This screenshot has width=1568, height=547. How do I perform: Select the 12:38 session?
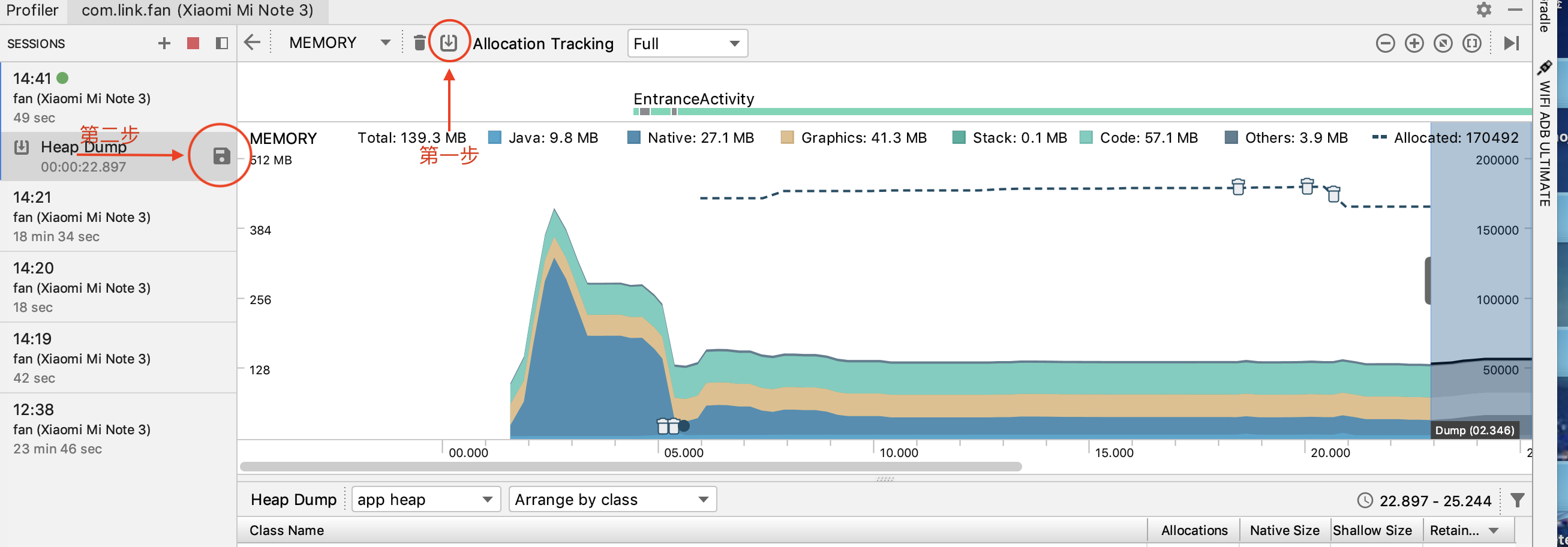click(118, 428)
